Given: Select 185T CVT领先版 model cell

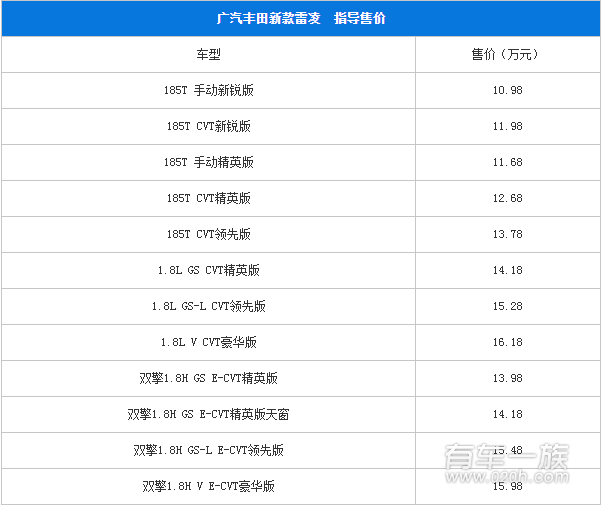Looking at the screenshot, I should pos(209,234).
